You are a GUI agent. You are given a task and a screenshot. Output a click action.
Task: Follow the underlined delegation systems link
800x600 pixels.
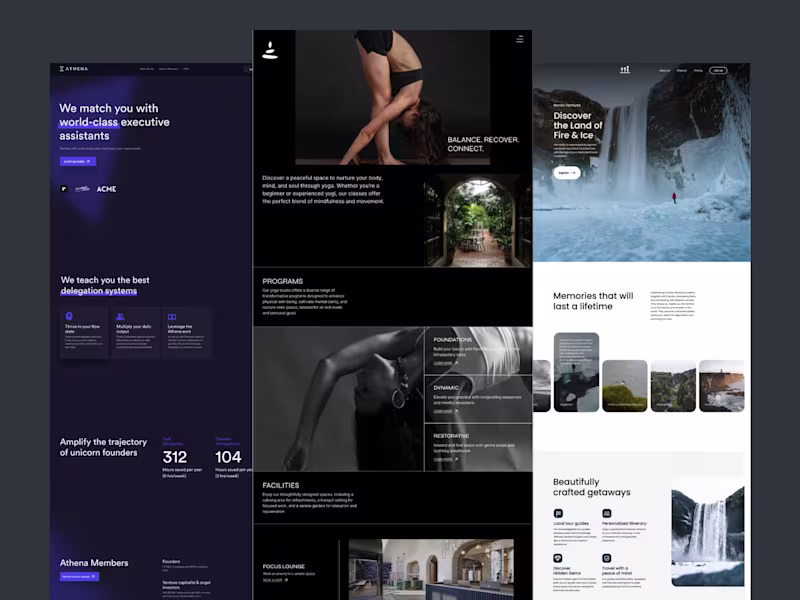point(100,291)
